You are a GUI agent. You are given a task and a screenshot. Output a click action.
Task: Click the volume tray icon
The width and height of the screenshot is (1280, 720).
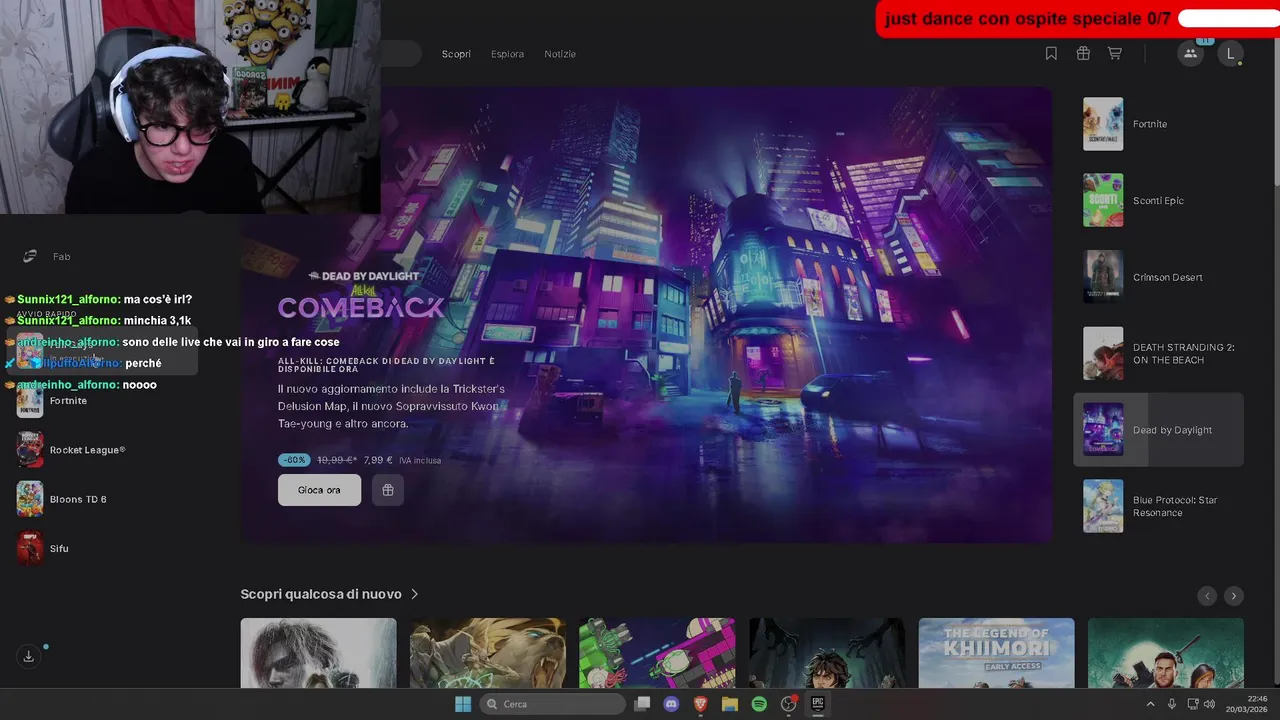[x=1210, y=704]
